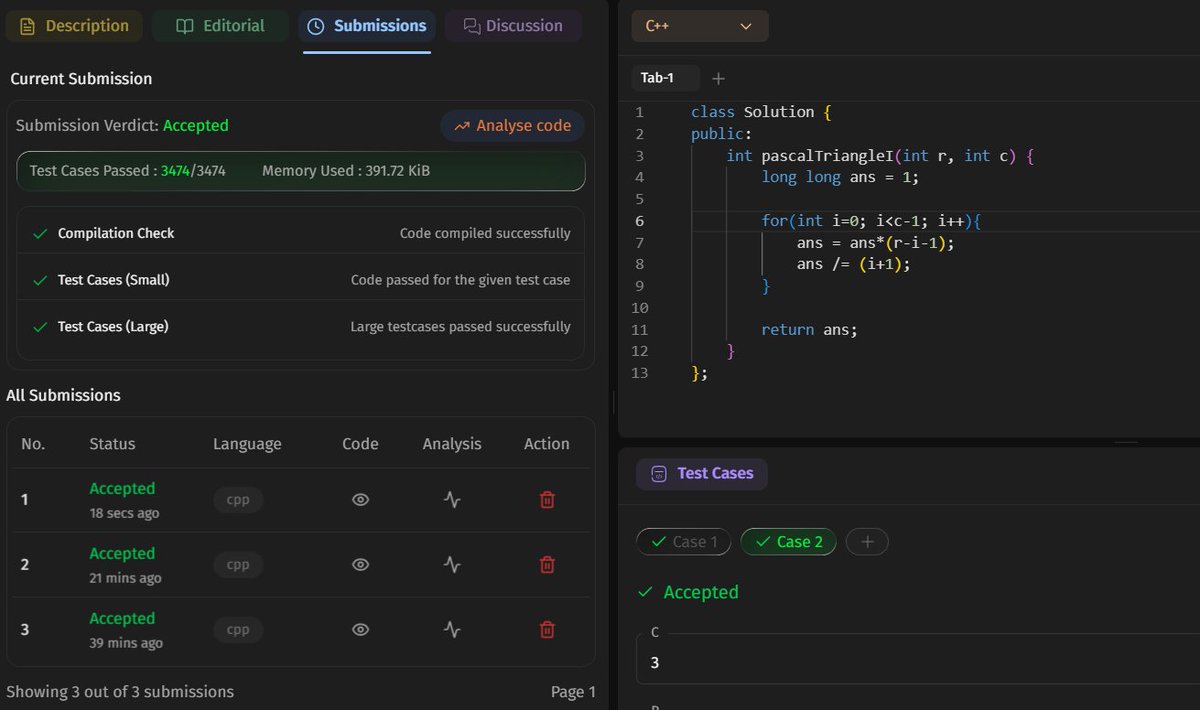Click the Accepted status from 18 secs ago

122,489
